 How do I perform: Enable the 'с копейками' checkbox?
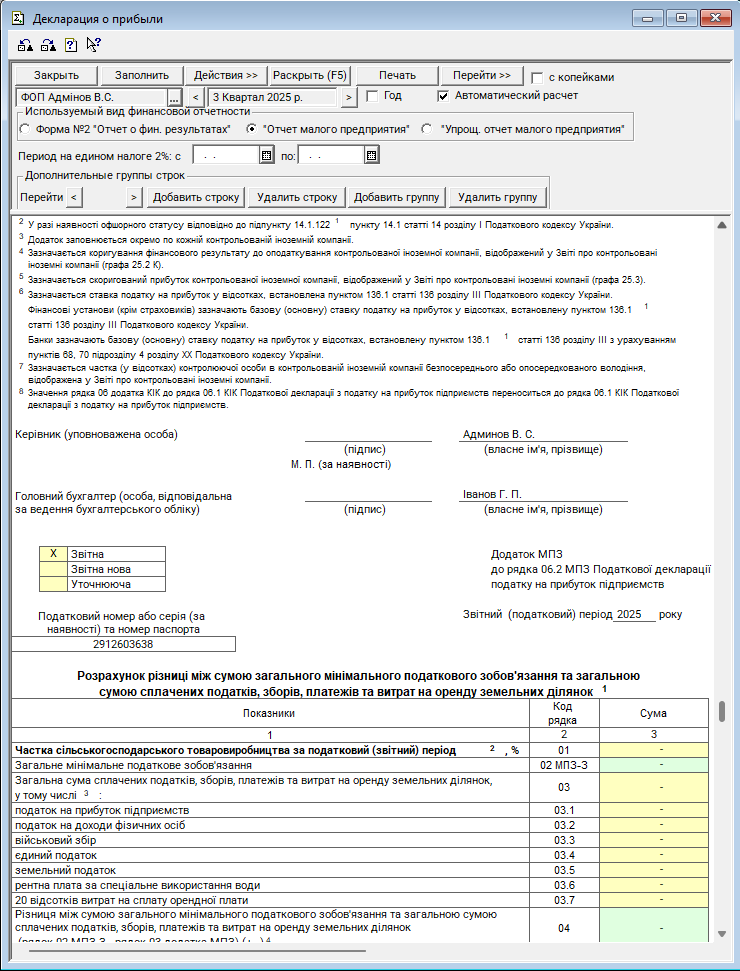(x=538, y=77)
